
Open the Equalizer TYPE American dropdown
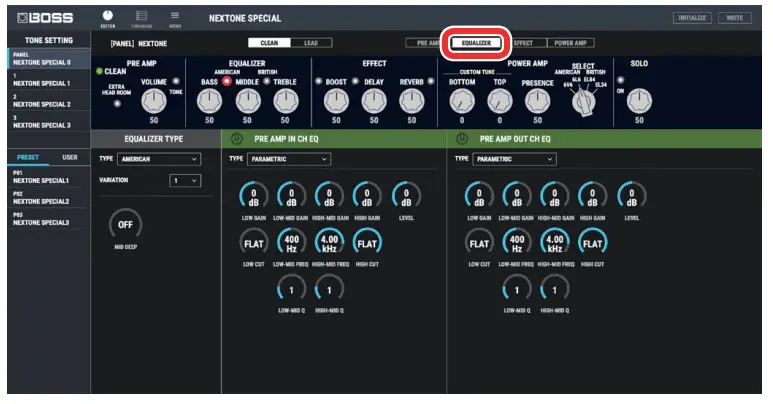[159, 159]
